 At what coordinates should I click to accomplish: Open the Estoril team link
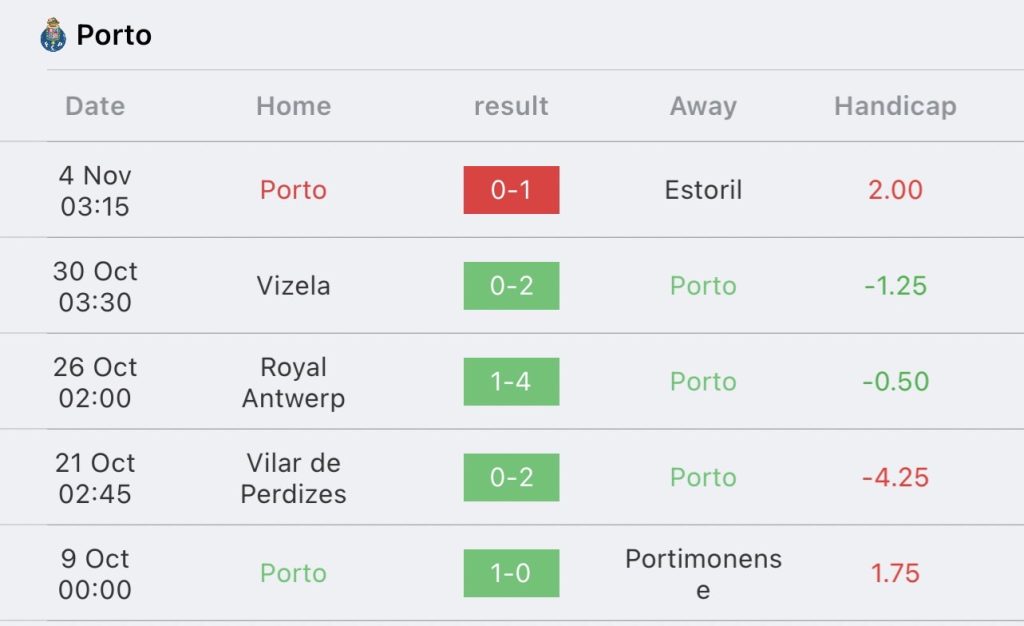click(x=703, y=190)
